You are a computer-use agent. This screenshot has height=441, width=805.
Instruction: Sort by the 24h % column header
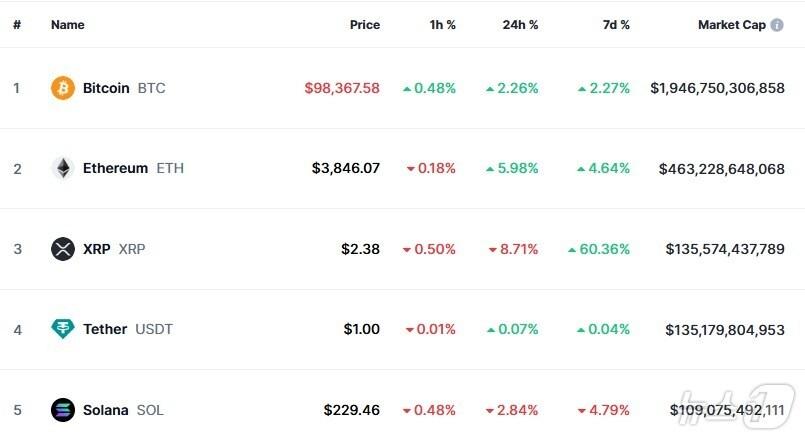point(520,25)
